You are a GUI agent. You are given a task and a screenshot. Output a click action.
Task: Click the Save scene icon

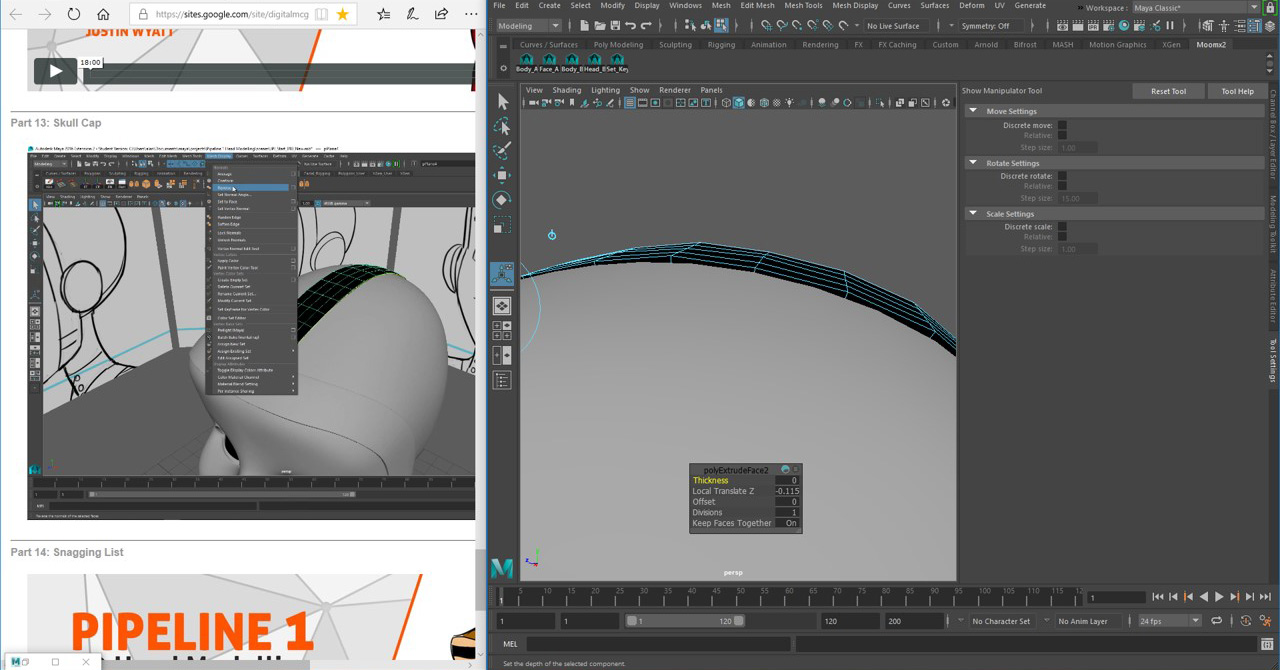pyautogui.click(x=614, y=26)
